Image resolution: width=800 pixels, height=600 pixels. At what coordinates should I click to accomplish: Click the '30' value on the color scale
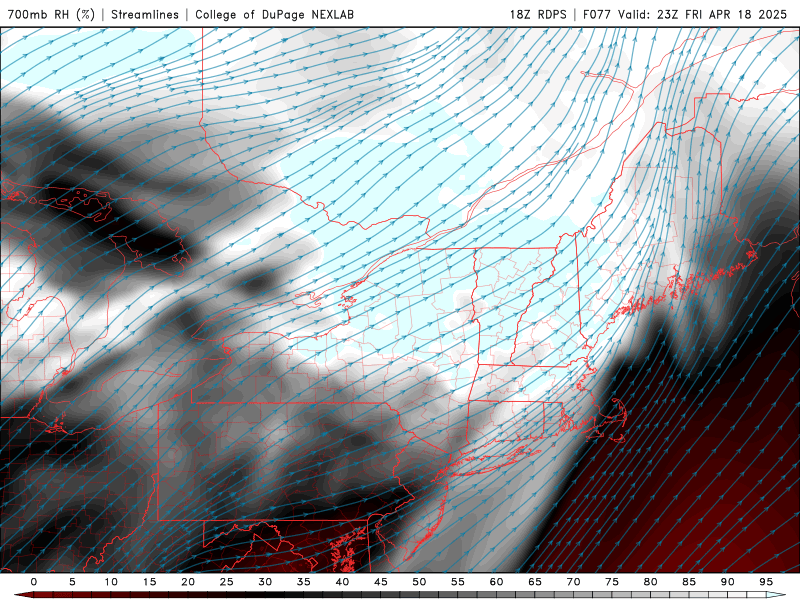[265, 582]
